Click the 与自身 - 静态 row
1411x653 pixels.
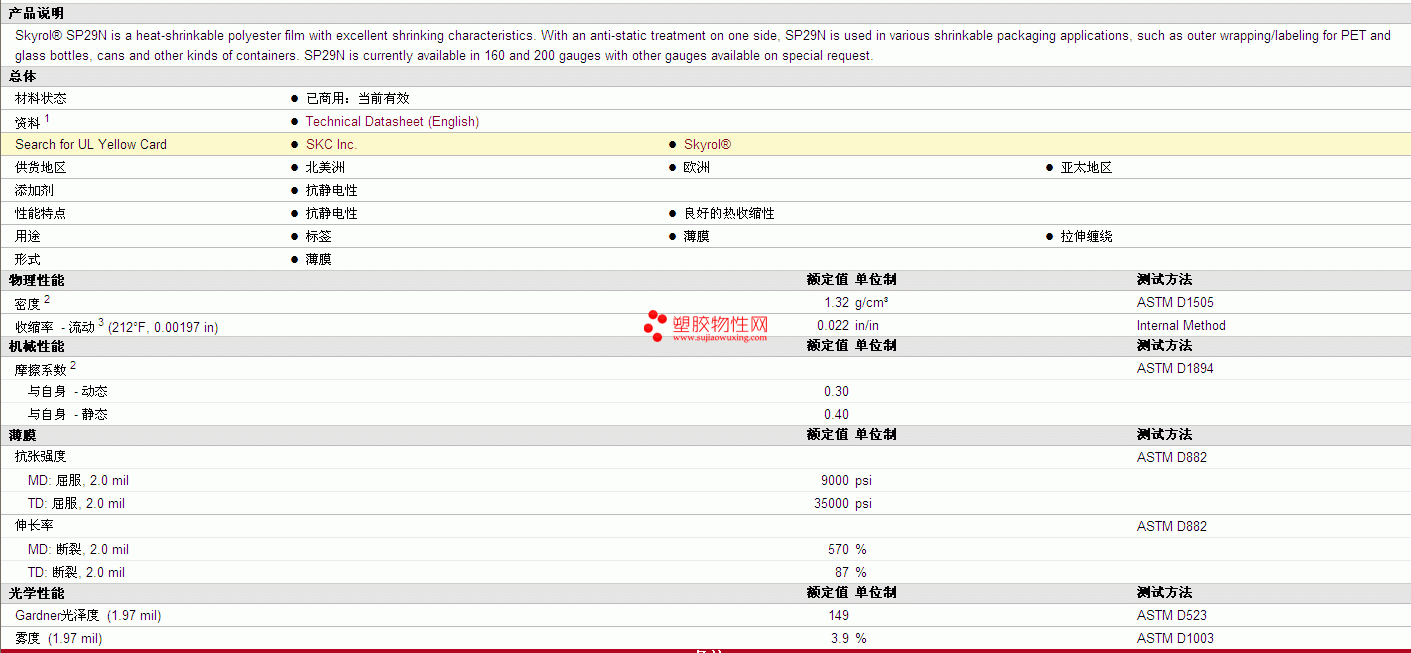[x=68, y=415]
